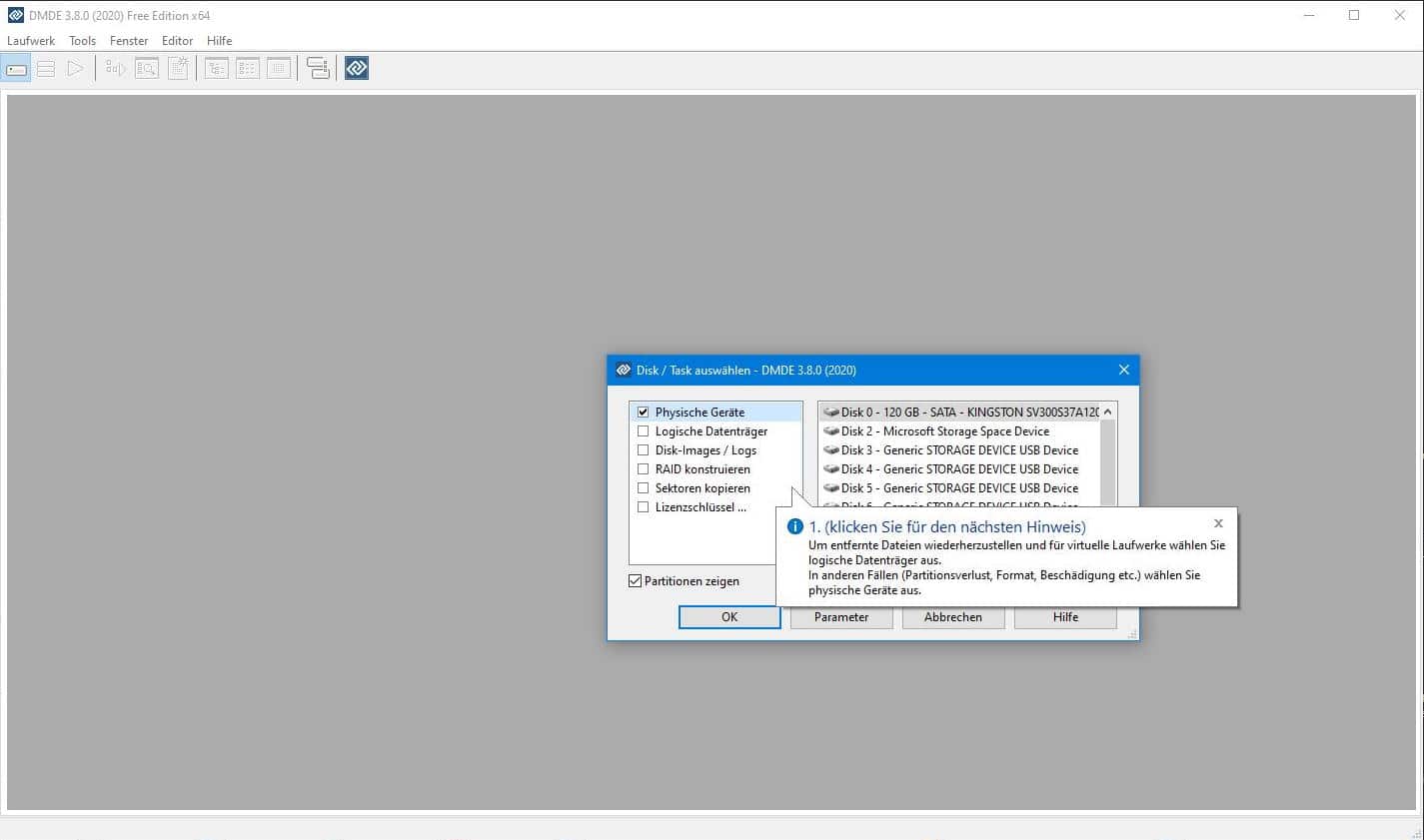This screenshot has height=840, width=1424.
Task: Click the tree-view panel toolbar icon
Action: click(217, 69)
